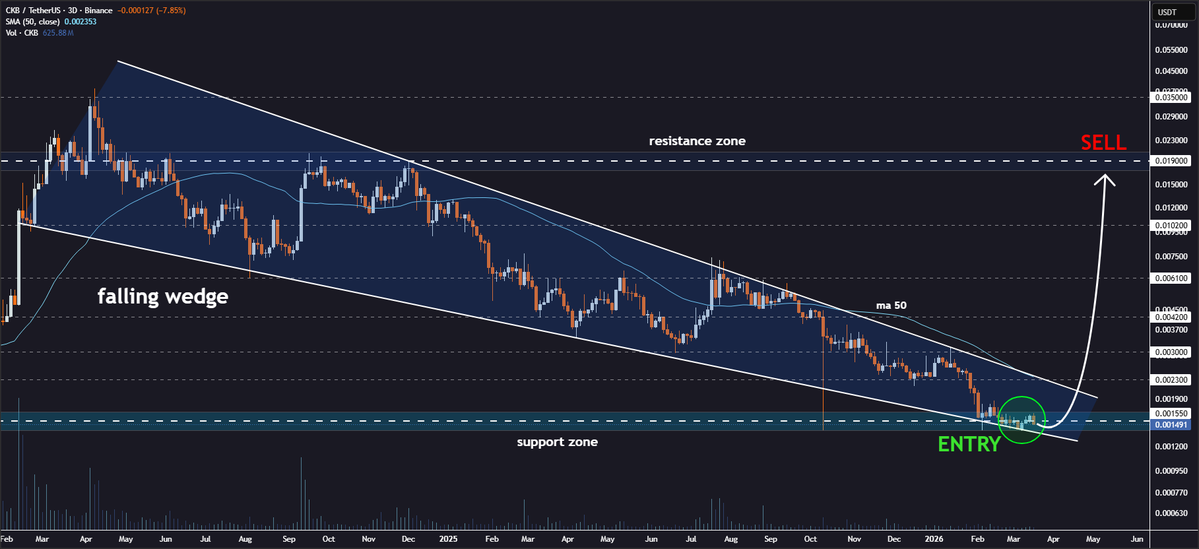Select the "resistance zone" text label
This screenshot has height=549, width=1199.
697,141
